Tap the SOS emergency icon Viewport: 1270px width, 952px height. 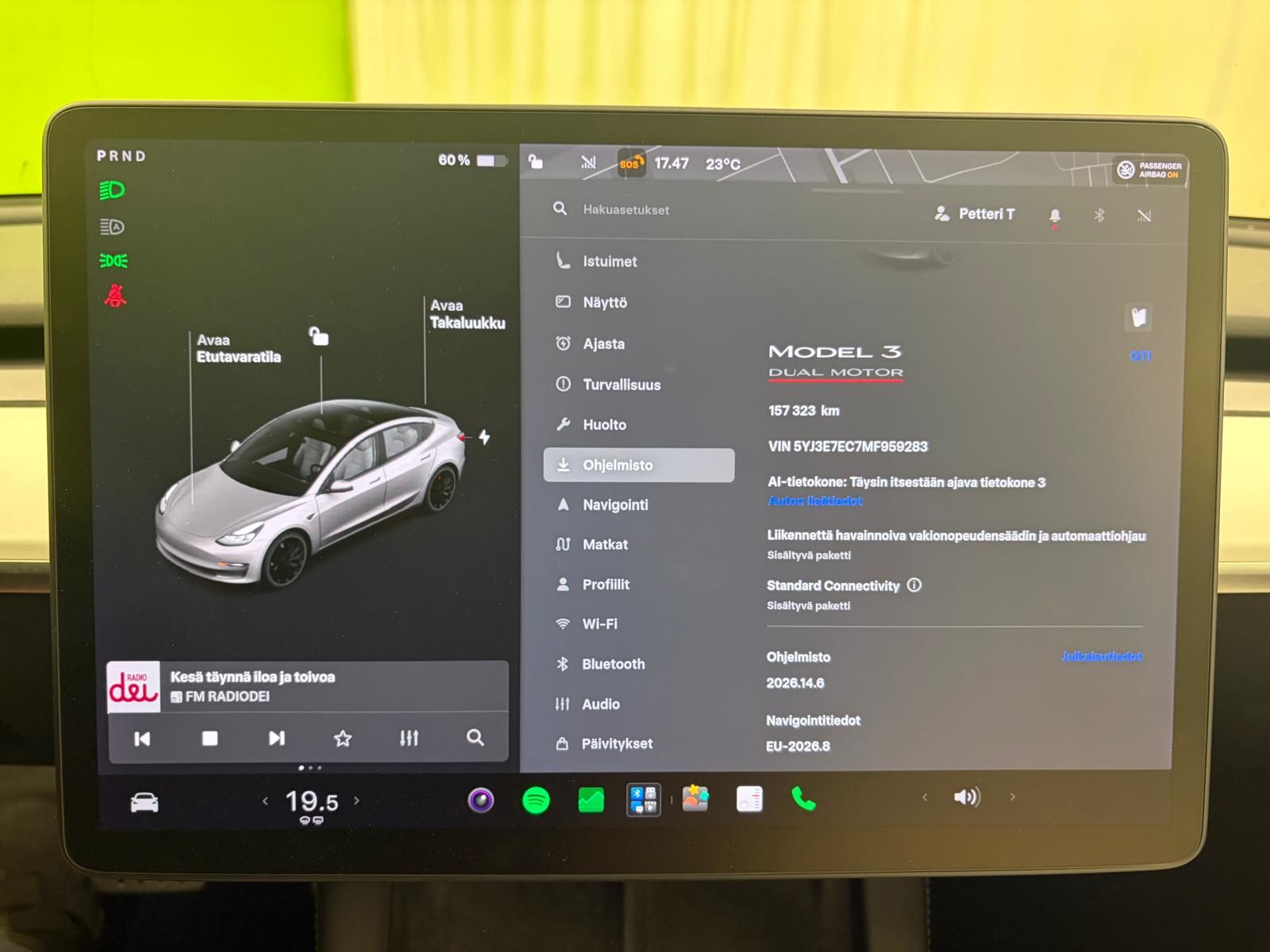coord(630,163)
